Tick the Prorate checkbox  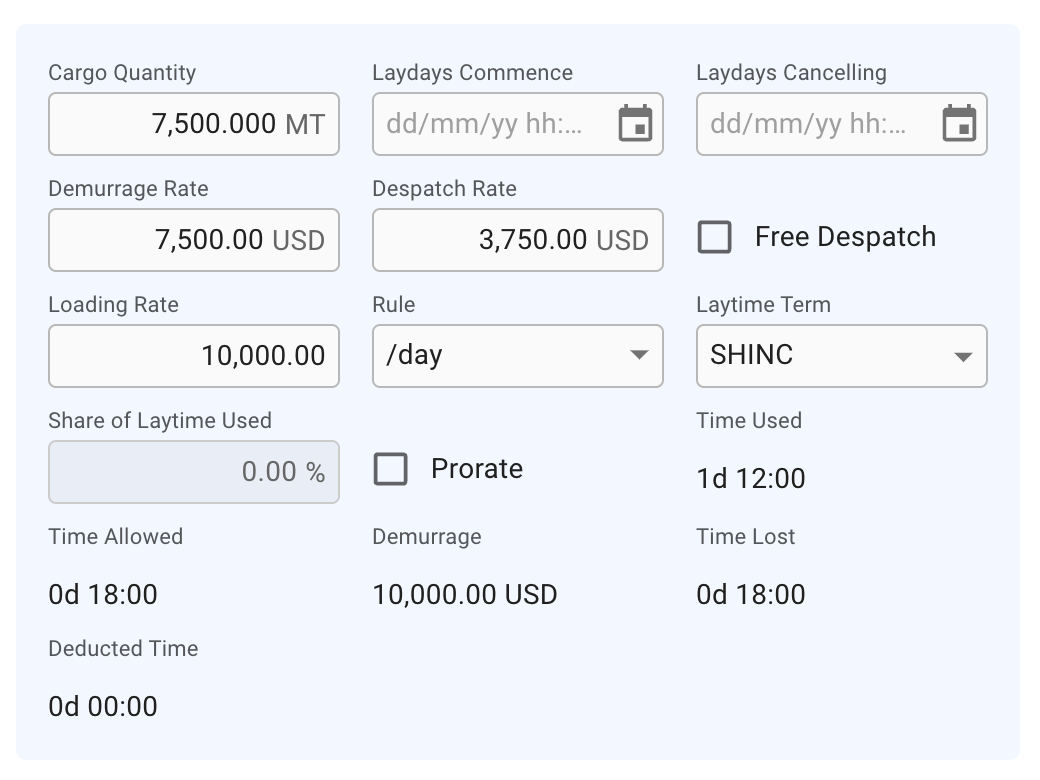pos(390,469)
